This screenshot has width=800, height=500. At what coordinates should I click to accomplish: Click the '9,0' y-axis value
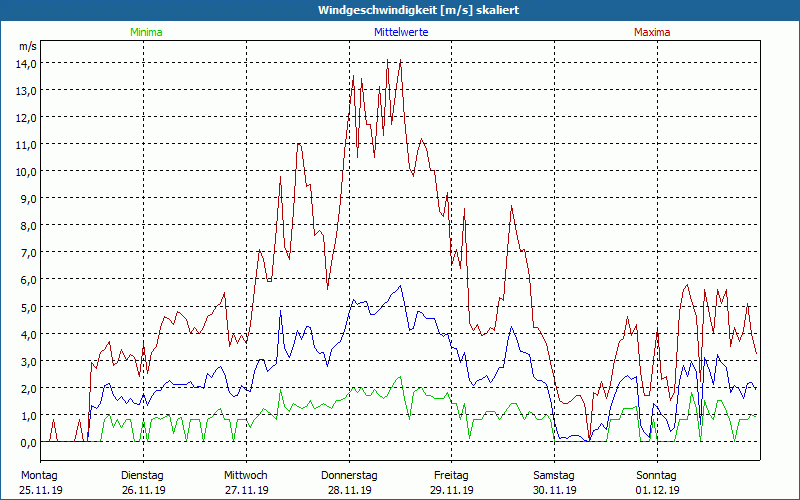29,199
